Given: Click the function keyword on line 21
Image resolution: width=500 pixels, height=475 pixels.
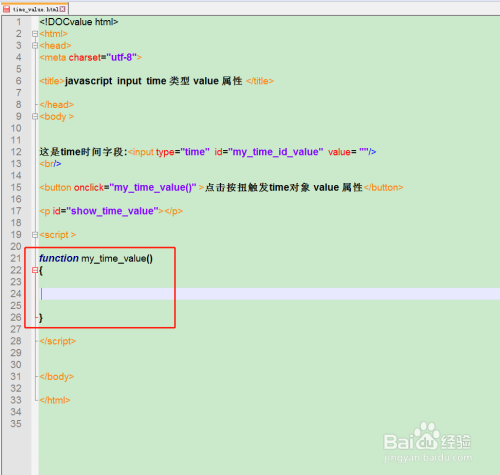Looking at the screenshot, I should click(x=59, y=258).
